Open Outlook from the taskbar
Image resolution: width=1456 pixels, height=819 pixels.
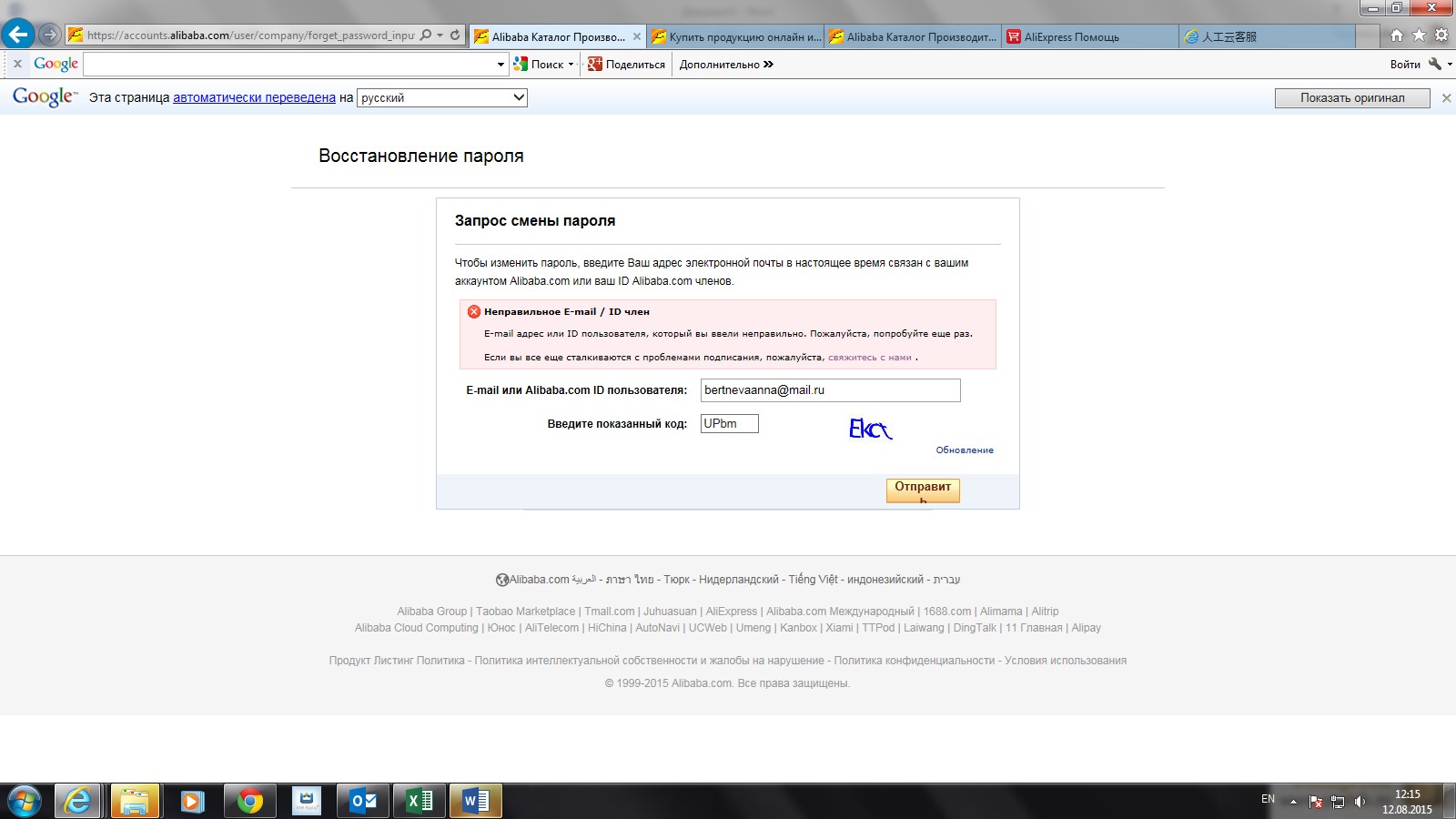pyautogui.click(x=363, y=802)
